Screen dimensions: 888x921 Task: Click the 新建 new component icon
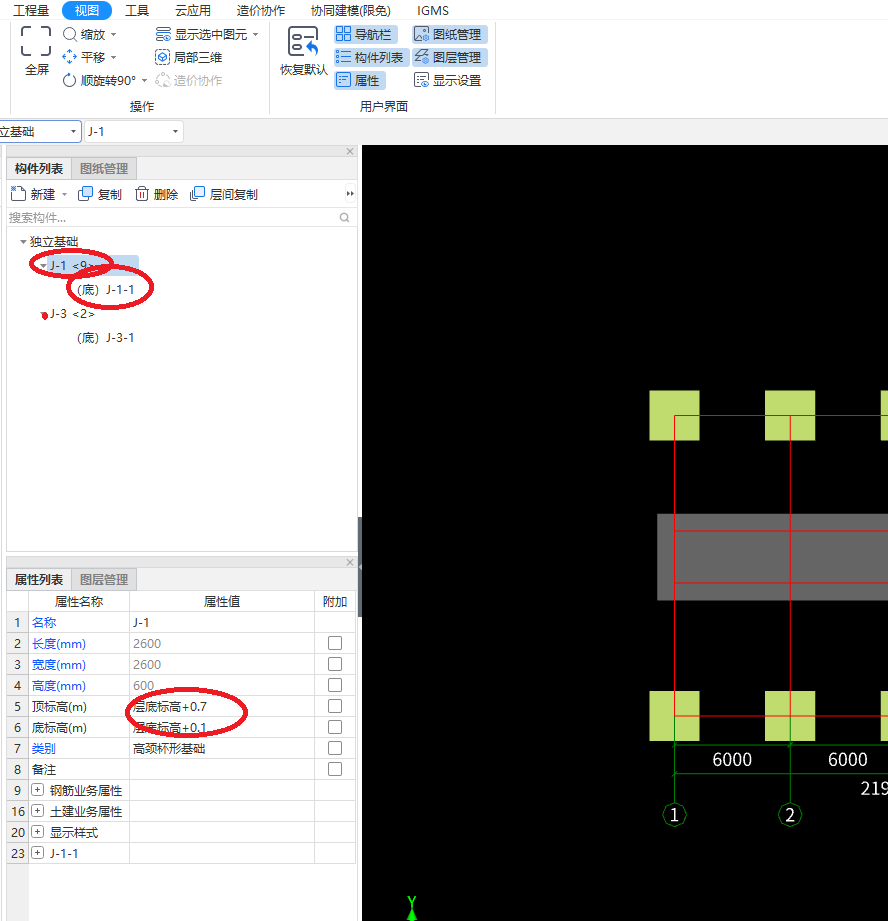18,194
